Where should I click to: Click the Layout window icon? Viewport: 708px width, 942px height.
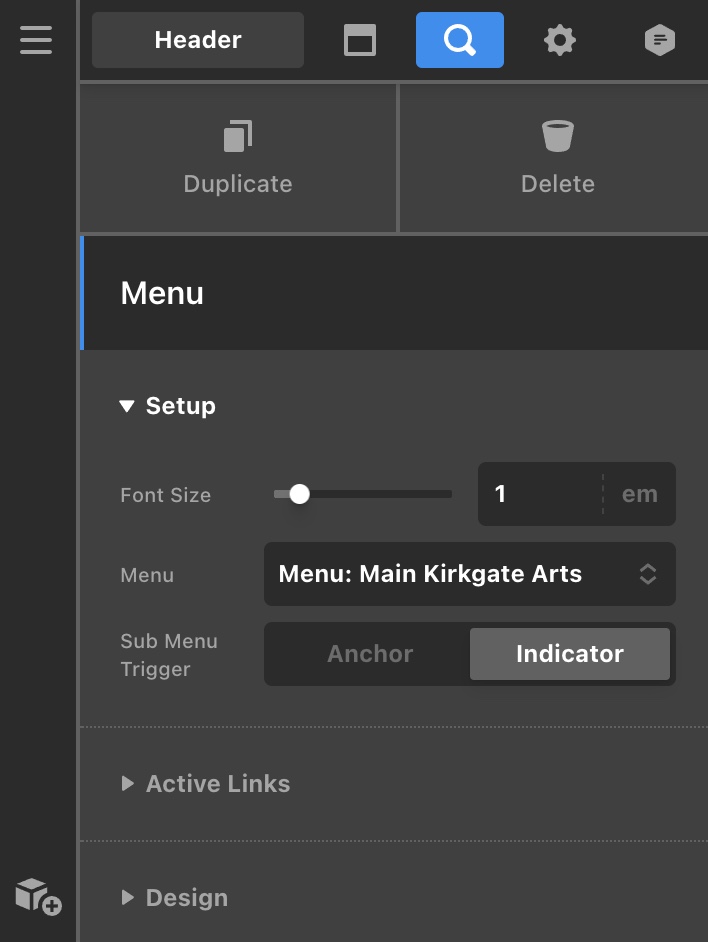click(360, 40)
